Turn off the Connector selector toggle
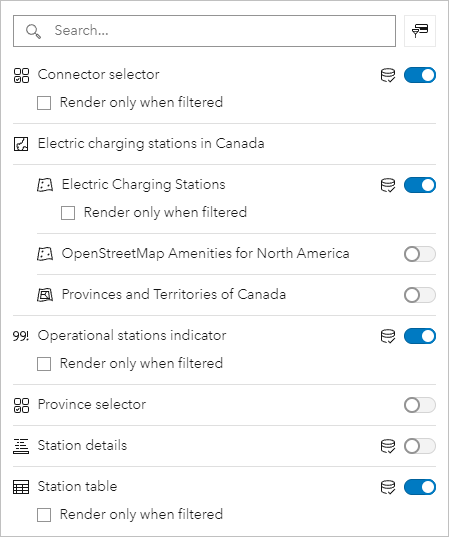 (x=420, y=75)
